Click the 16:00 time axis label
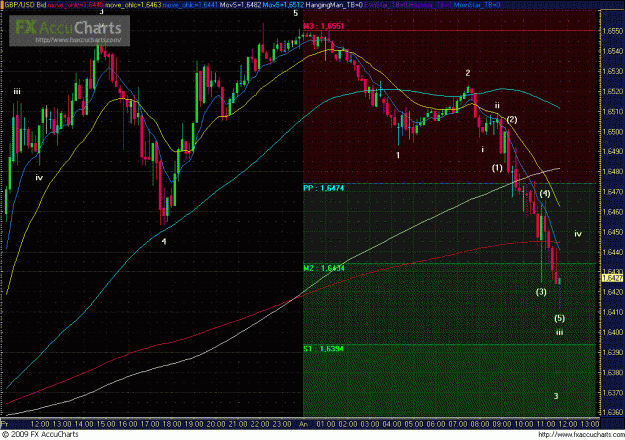Screen dimensions: 625x440 pos(128,424)
